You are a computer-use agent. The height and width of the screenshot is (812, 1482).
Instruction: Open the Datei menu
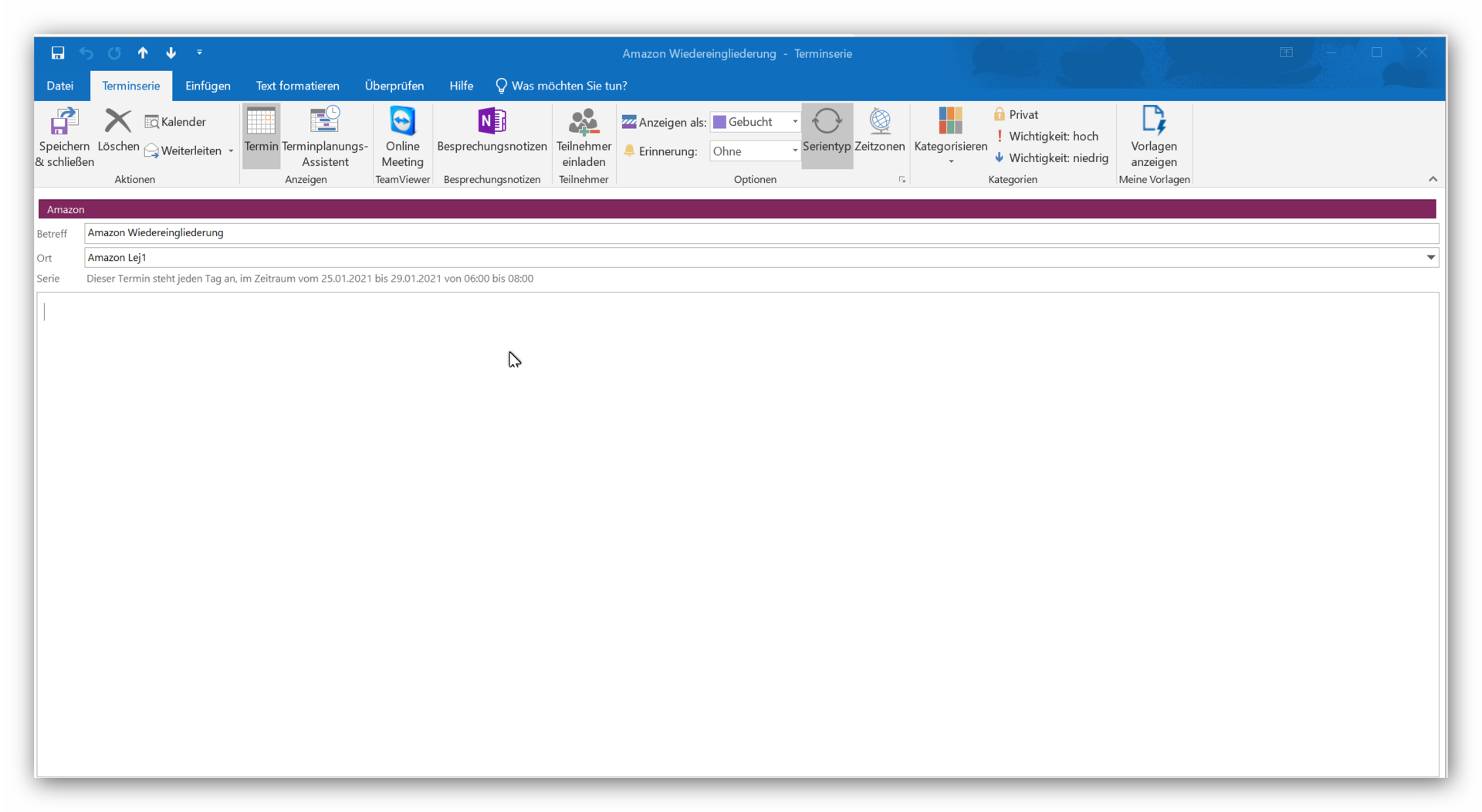click(x=59, y=86)
